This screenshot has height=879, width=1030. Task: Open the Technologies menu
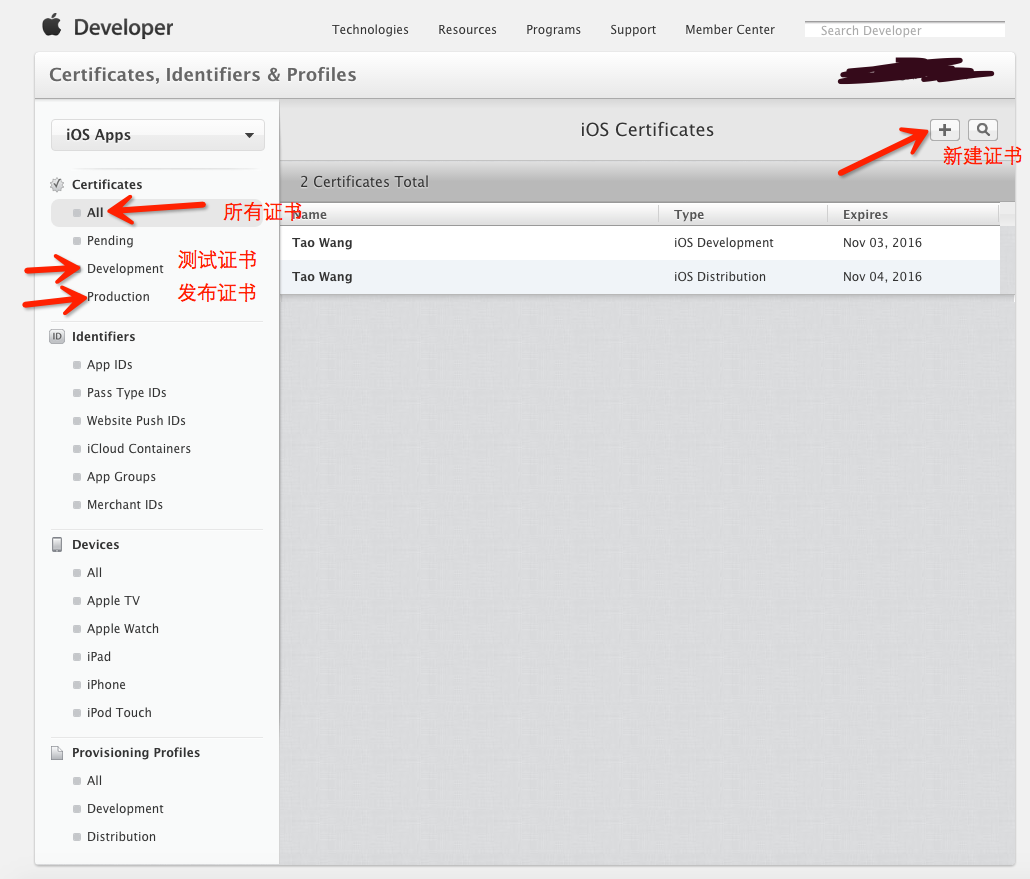tap(370, 30)
